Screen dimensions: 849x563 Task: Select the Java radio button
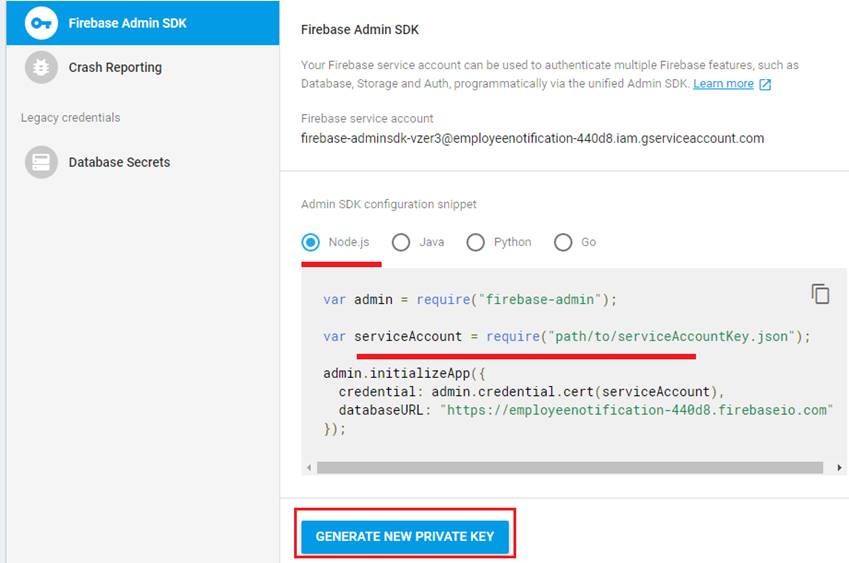(x=401, y=242)
